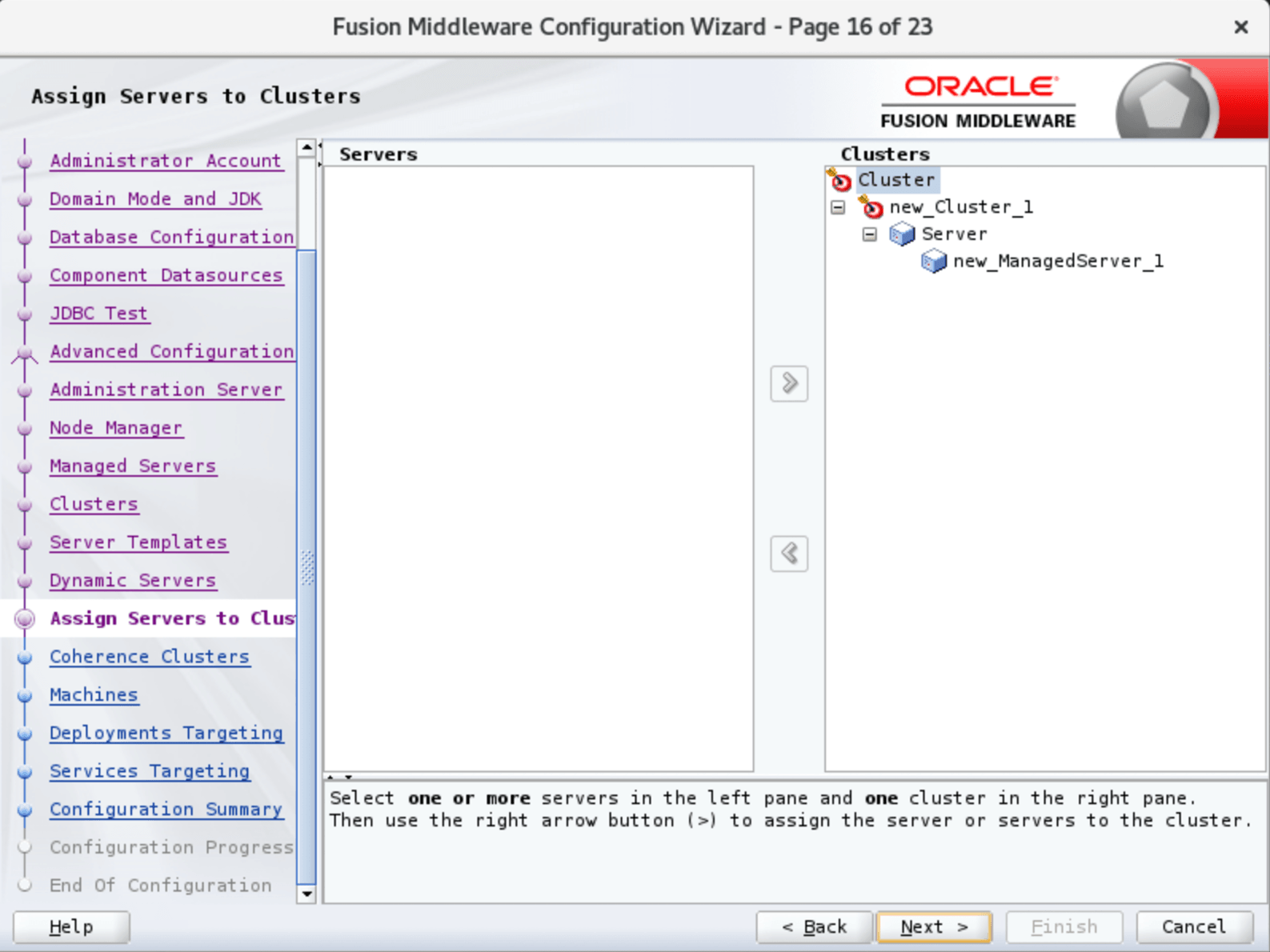
Task: Click the vertical divider handle beside navigation
Action: tap(320, 154)
